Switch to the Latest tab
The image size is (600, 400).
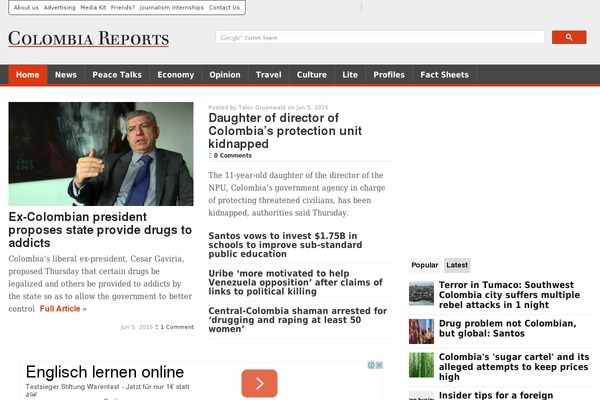[x=457, y=265]
